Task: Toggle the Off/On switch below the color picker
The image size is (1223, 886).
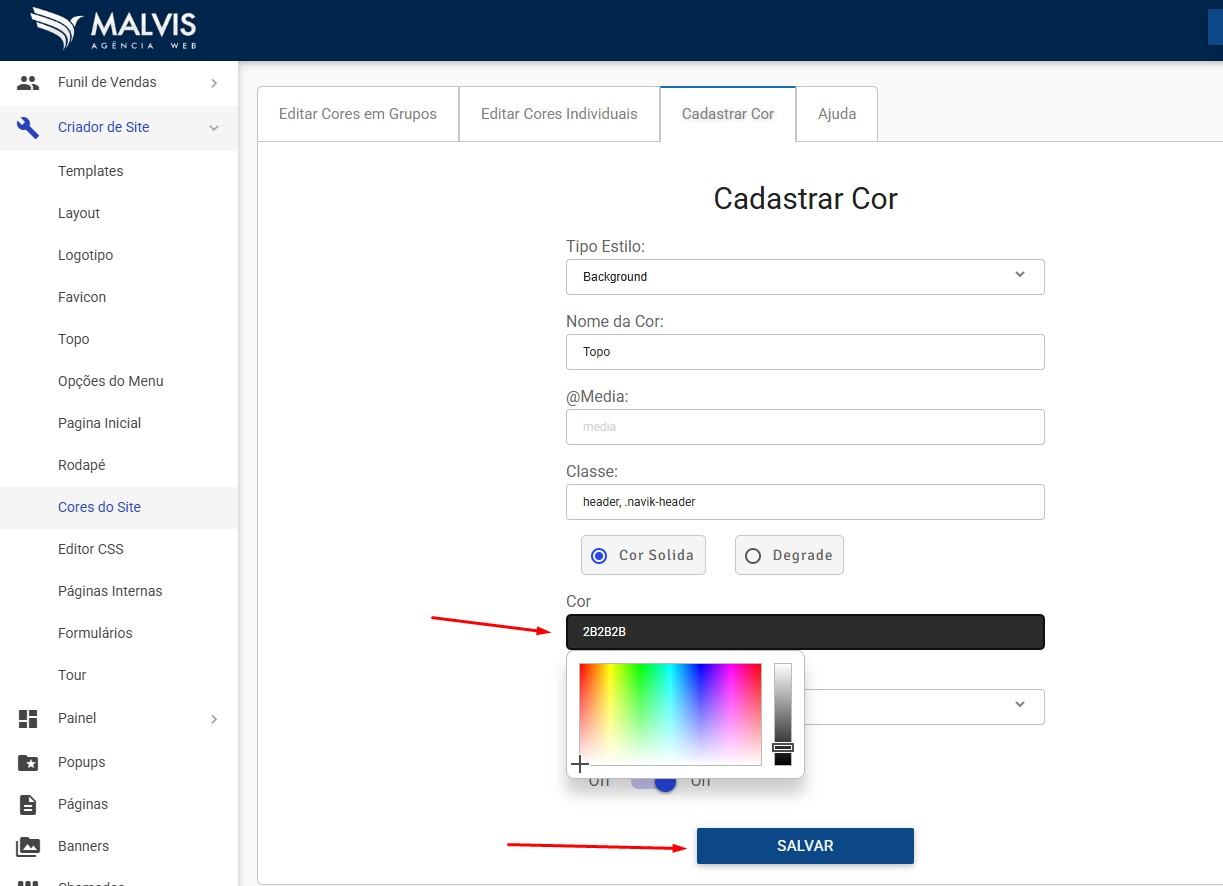Action: point(655,781)
